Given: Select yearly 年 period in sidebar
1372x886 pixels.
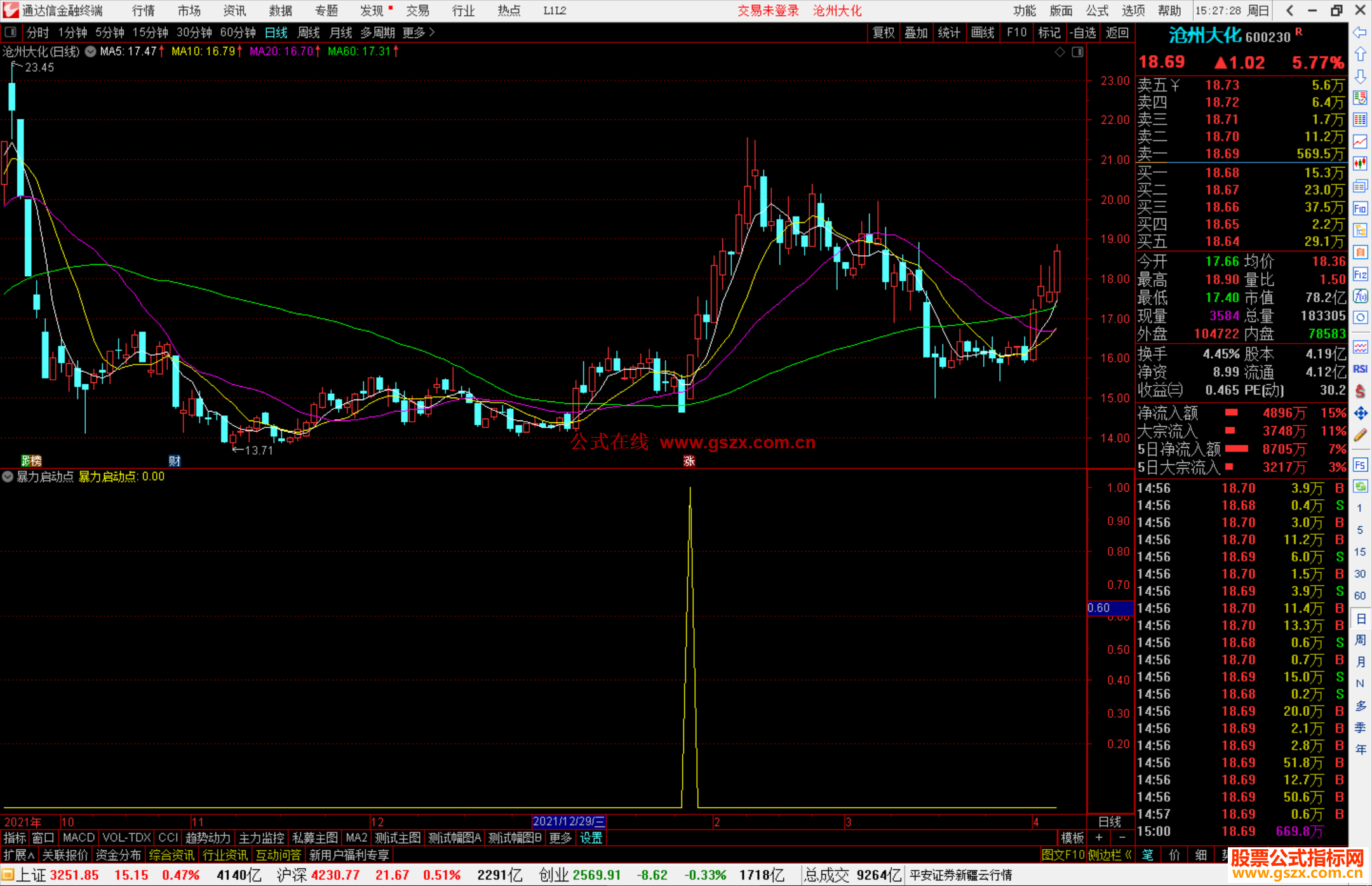Looking at the screenshot, I should pos(1360,749).
